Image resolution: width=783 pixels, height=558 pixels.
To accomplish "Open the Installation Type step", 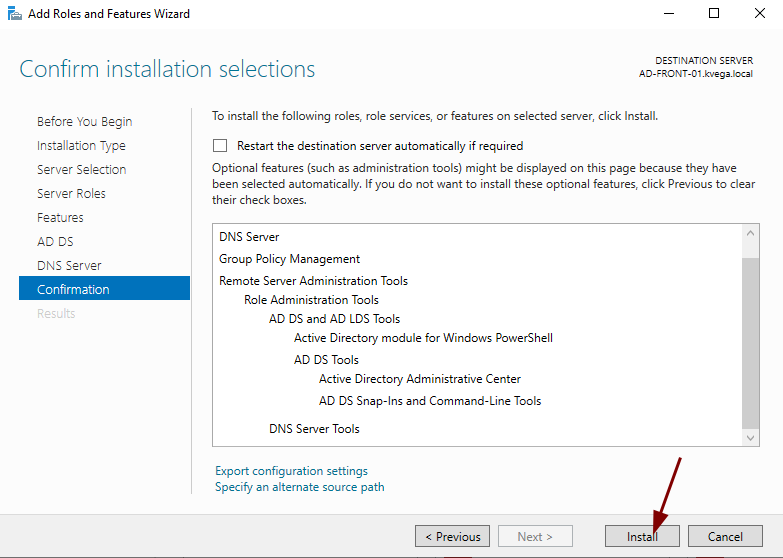I will [81, 146].
